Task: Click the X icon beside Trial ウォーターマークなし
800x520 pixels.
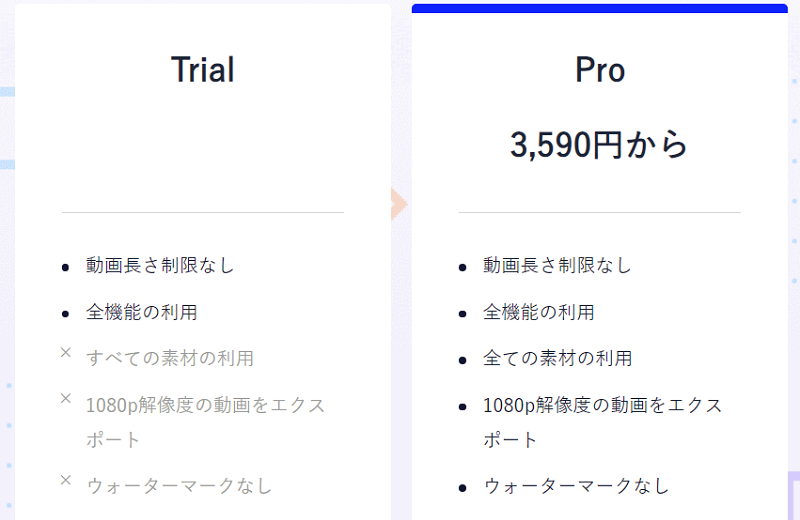Action: (x=66, y=480)
